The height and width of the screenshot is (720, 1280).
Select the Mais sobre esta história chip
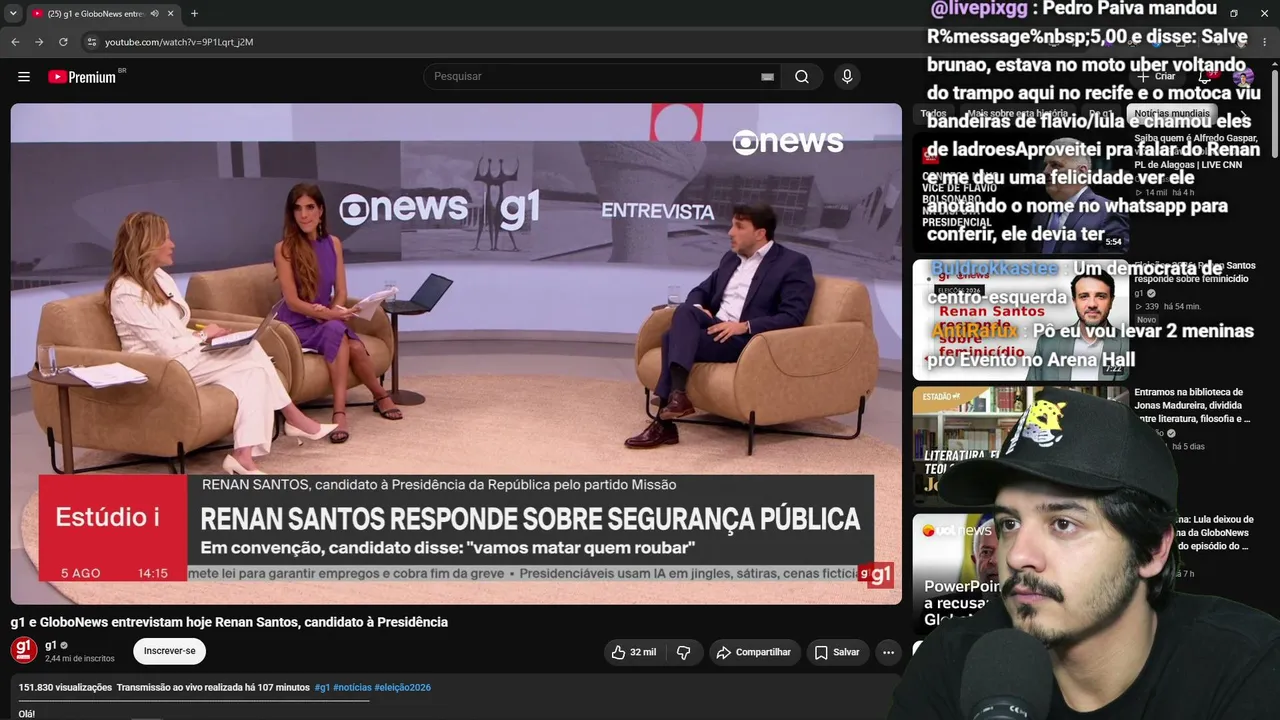(1017, 114)
